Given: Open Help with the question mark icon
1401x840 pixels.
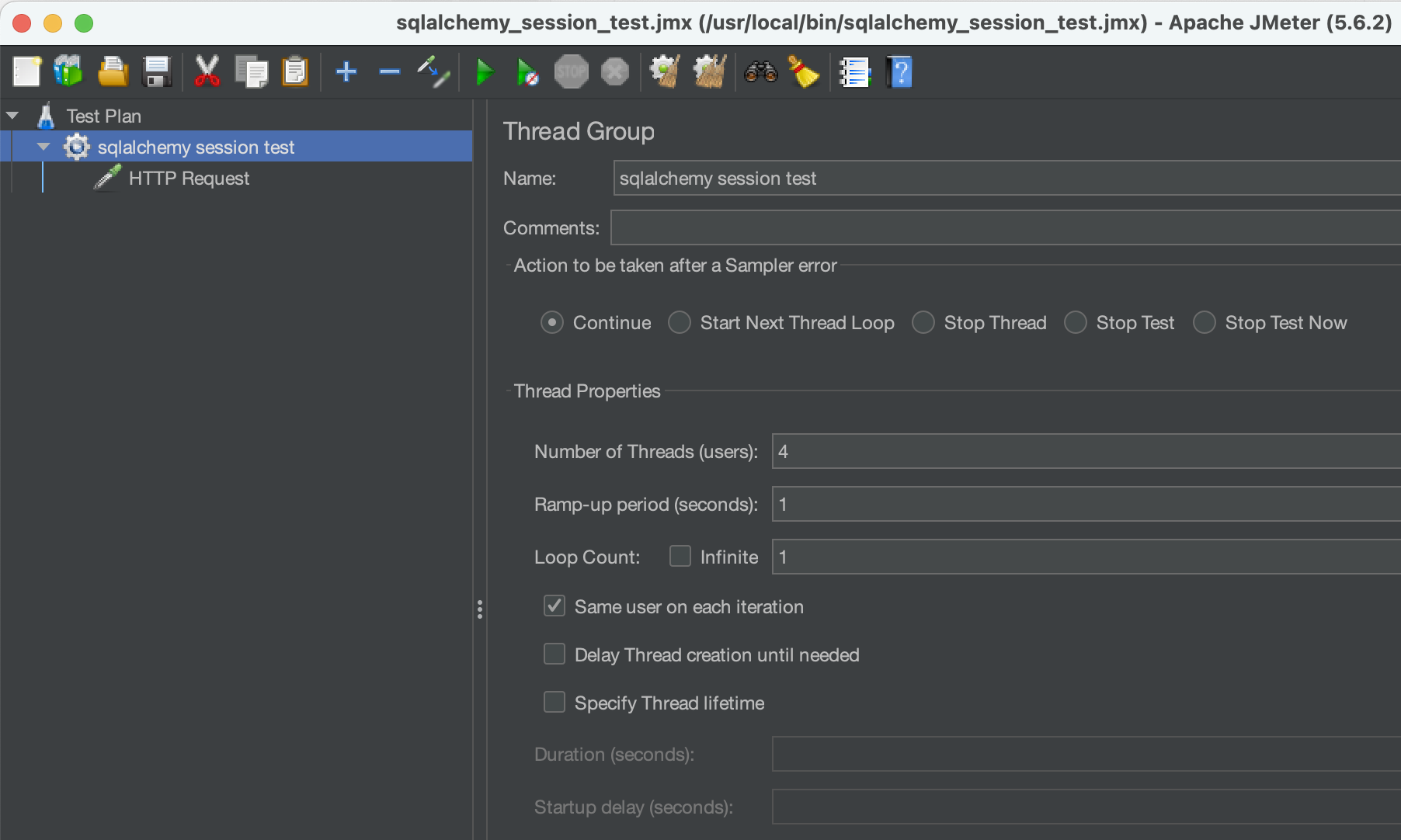Looking at the screenshot, I should (899, 72).
